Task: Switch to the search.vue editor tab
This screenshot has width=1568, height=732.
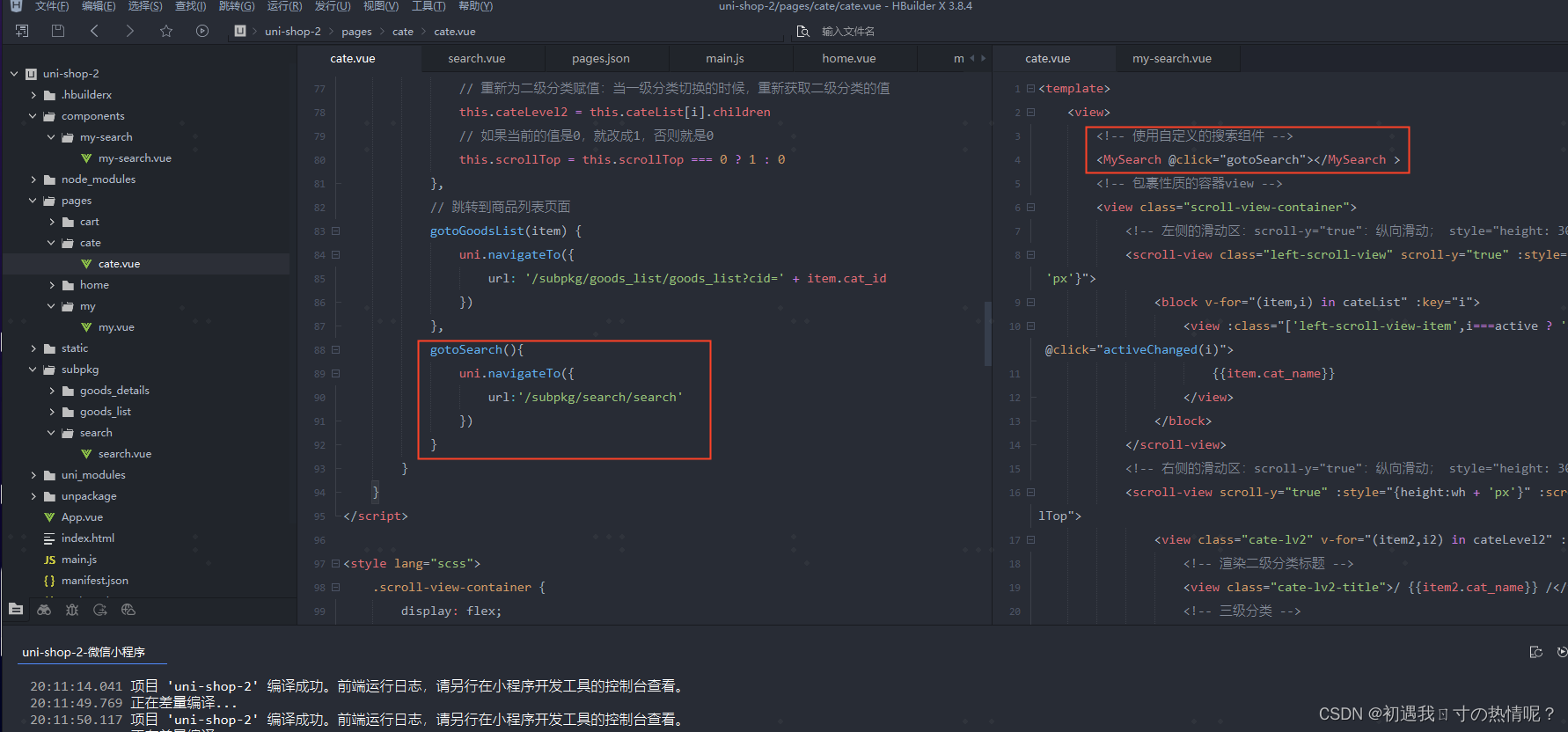Action: pos(477,59)
